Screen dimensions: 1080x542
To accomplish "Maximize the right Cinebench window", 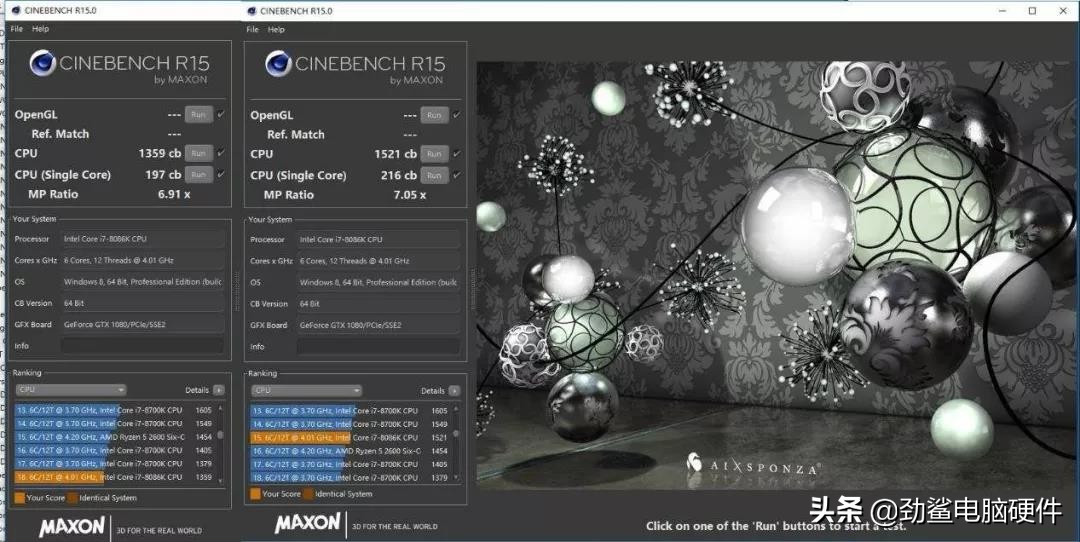I will 1032,10.
